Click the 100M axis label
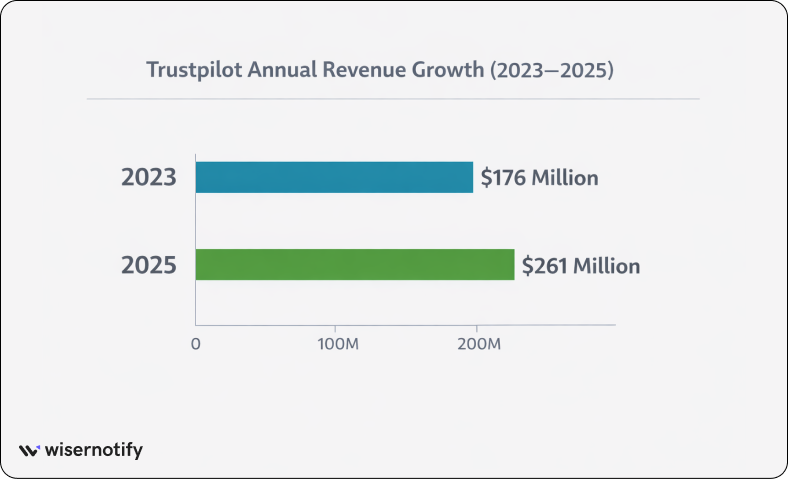Image resolution: width=788 pixels, height=479 pixels. [x=335, y=344]
